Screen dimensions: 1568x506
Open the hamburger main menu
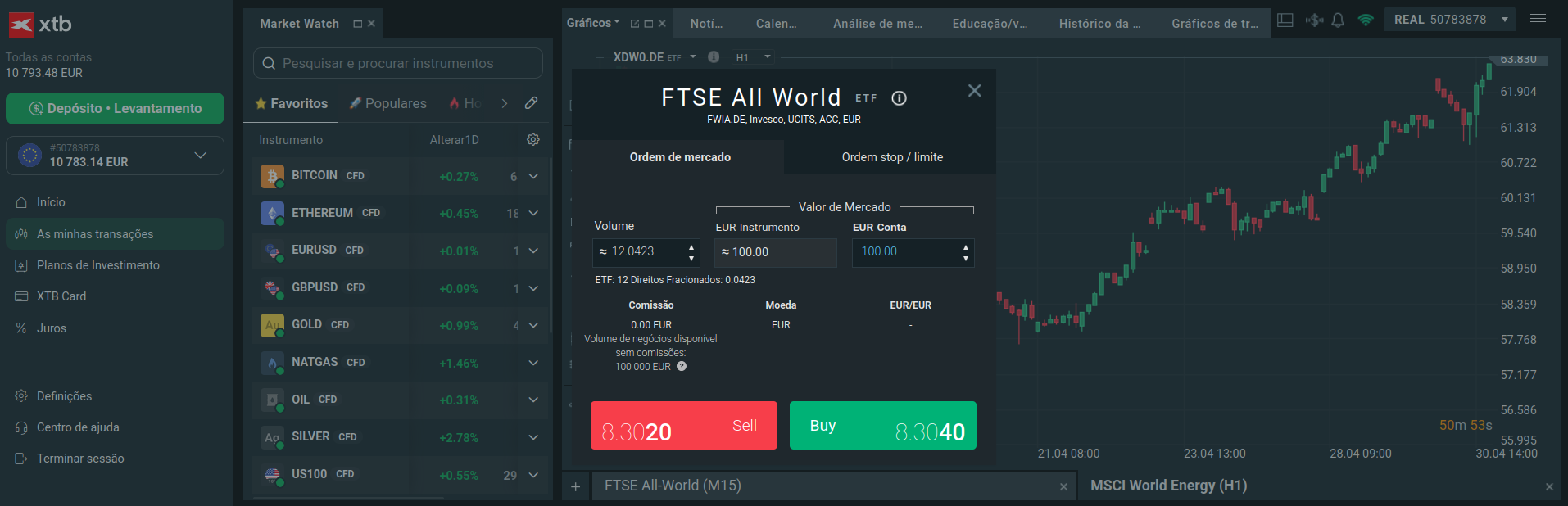pos(1538,19)
